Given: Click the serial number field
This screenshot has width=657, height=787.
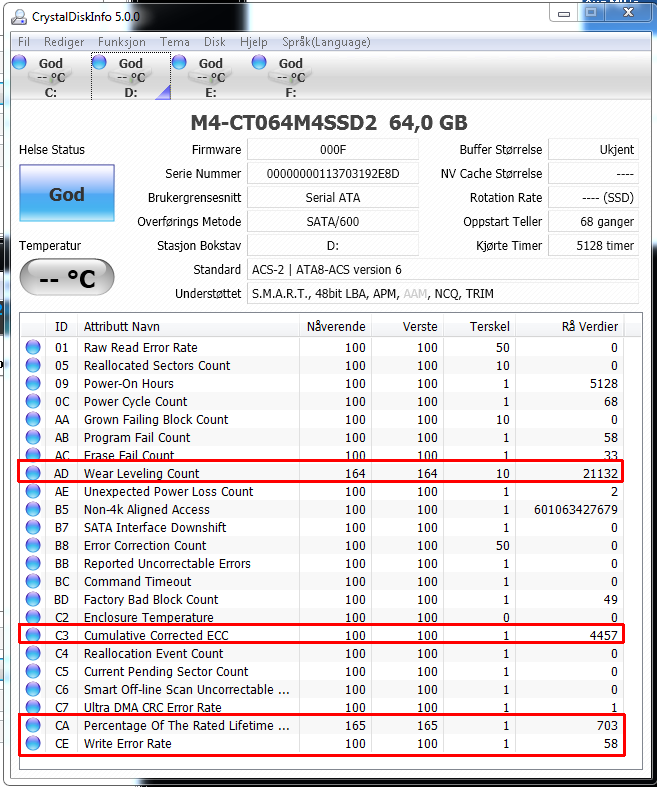Looking at the screenshot, I should click(x=333, y=174).
